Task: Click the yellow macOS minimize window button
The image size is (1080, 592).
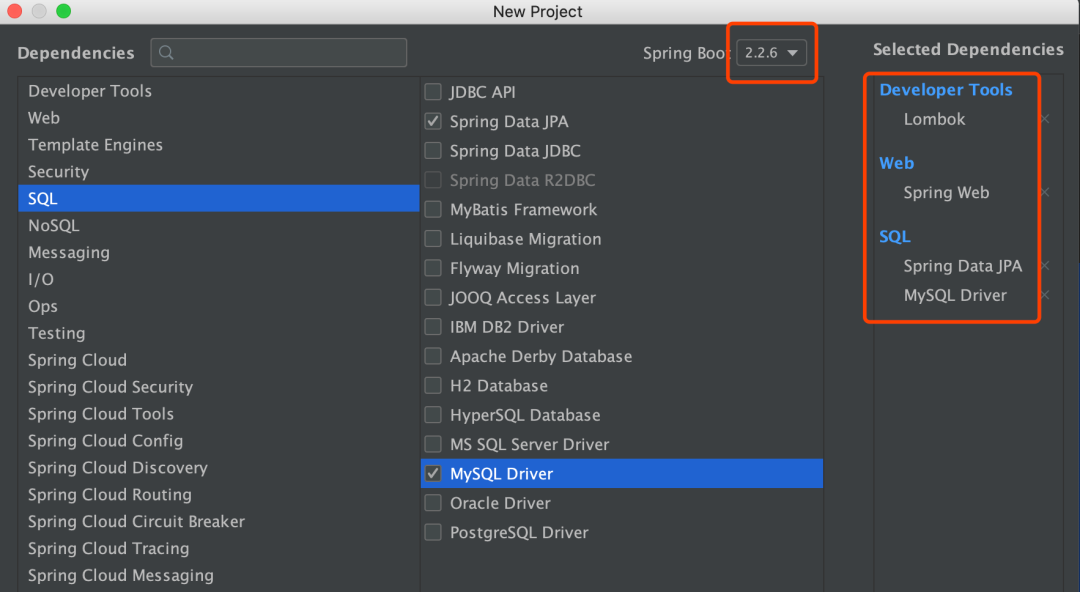Action: [x=40, y=11]
